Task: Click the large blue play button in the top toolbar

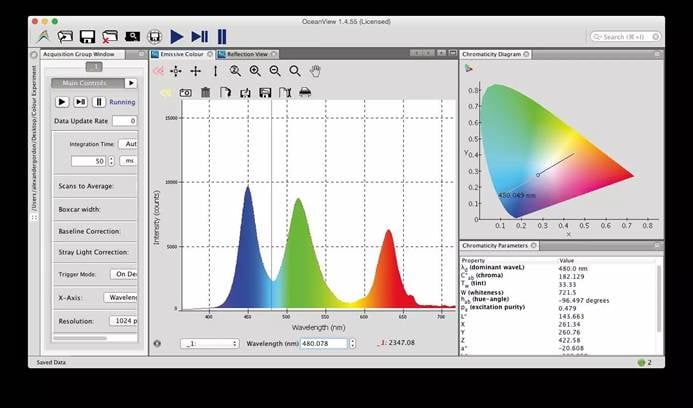Action: click(x=177, y=37)
